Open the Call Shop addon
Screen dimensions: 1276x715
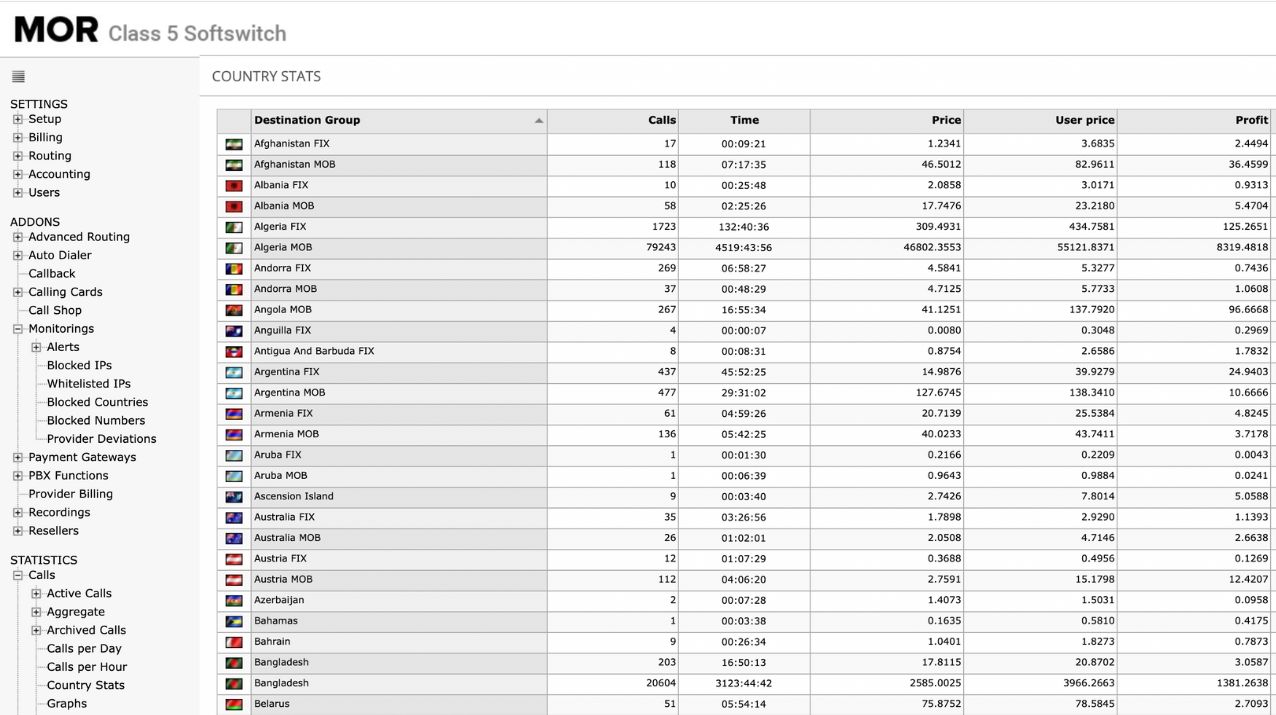click(54, 310)
